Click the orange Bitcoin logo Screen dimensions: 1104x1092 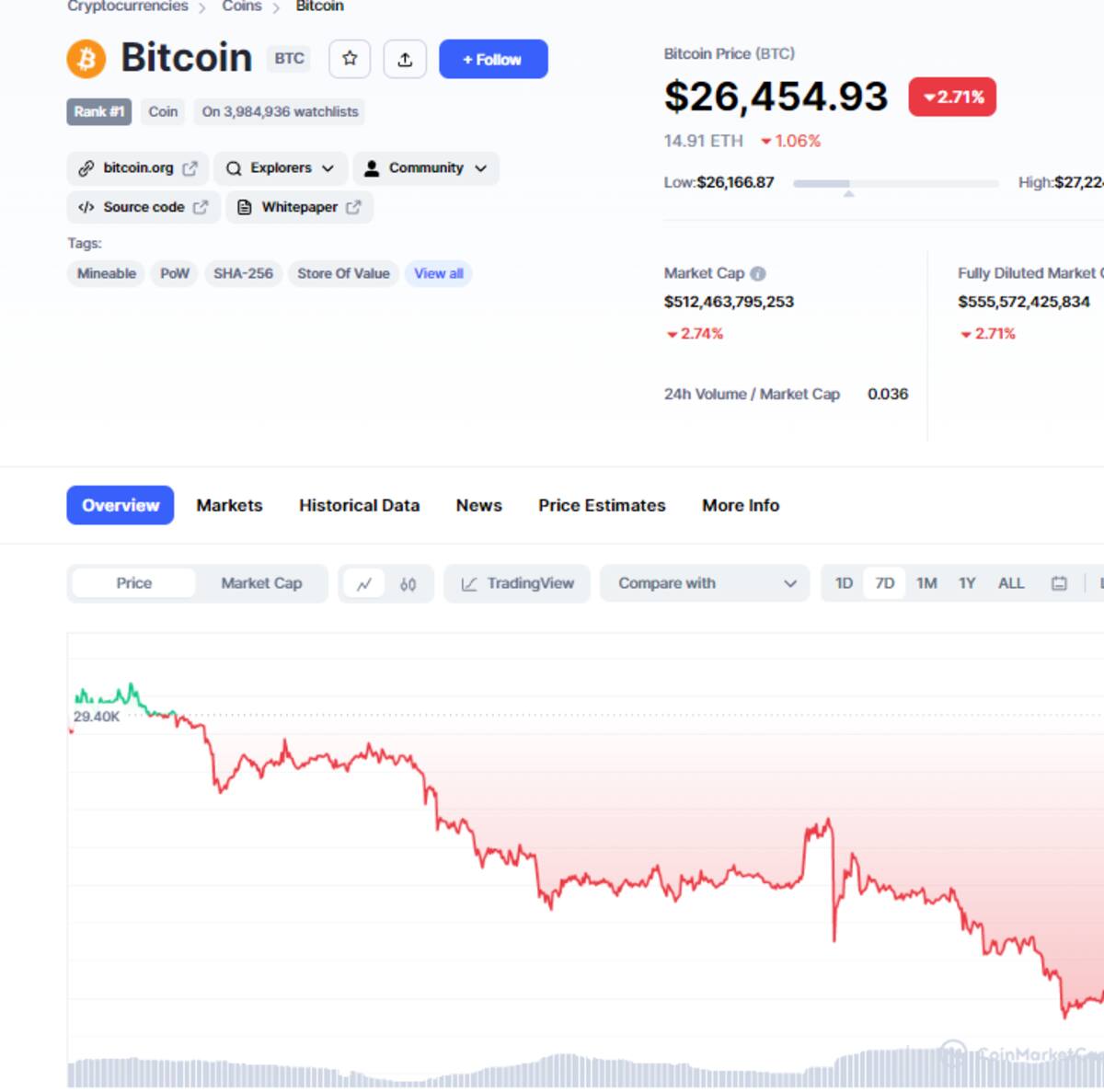(86, 59)
